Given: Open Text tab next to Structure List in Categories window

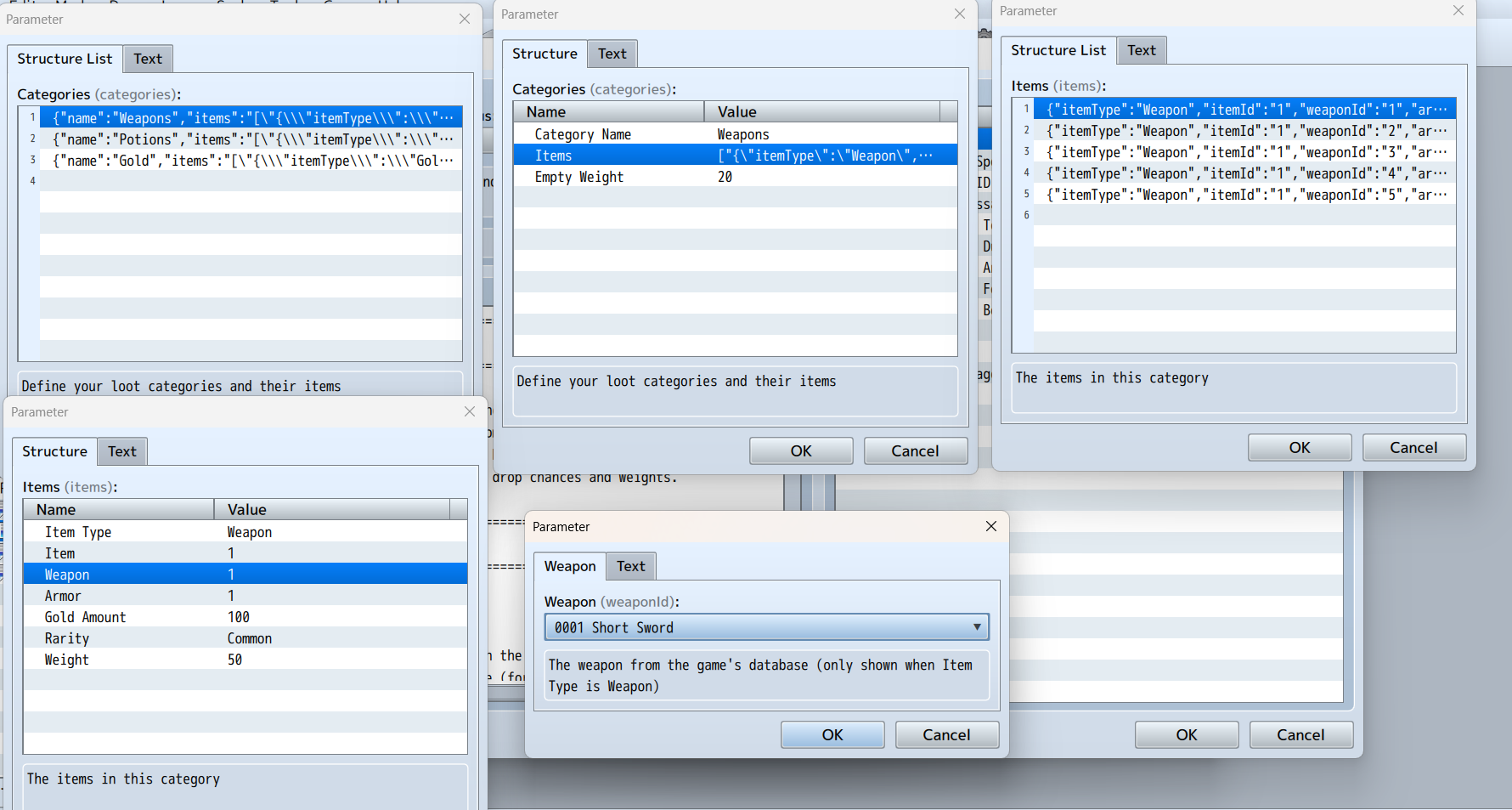Looking at the screenshot, I should (148, 59).
